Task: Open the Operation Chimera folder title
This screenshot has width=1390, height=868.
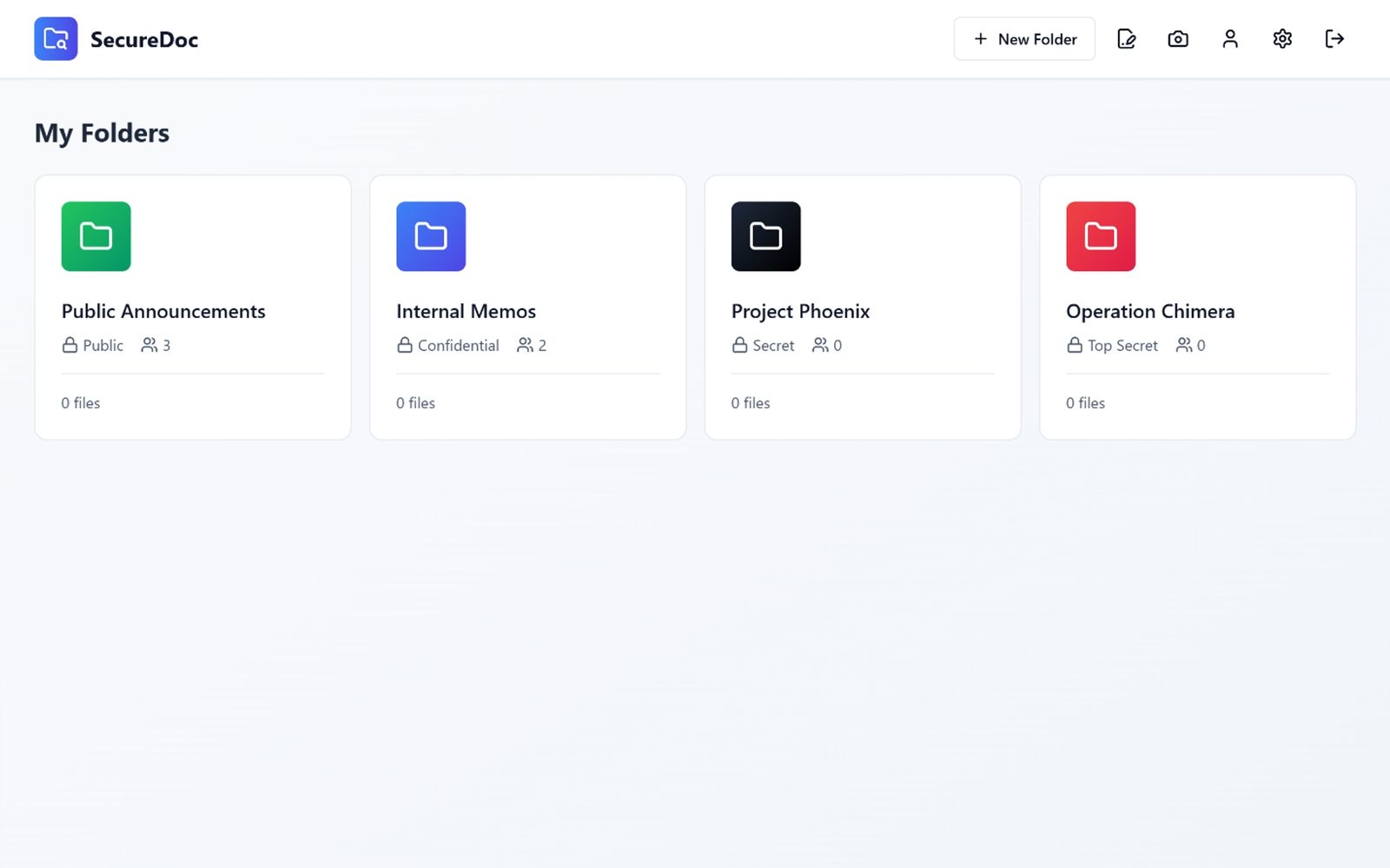Action: coord(1150,311)
